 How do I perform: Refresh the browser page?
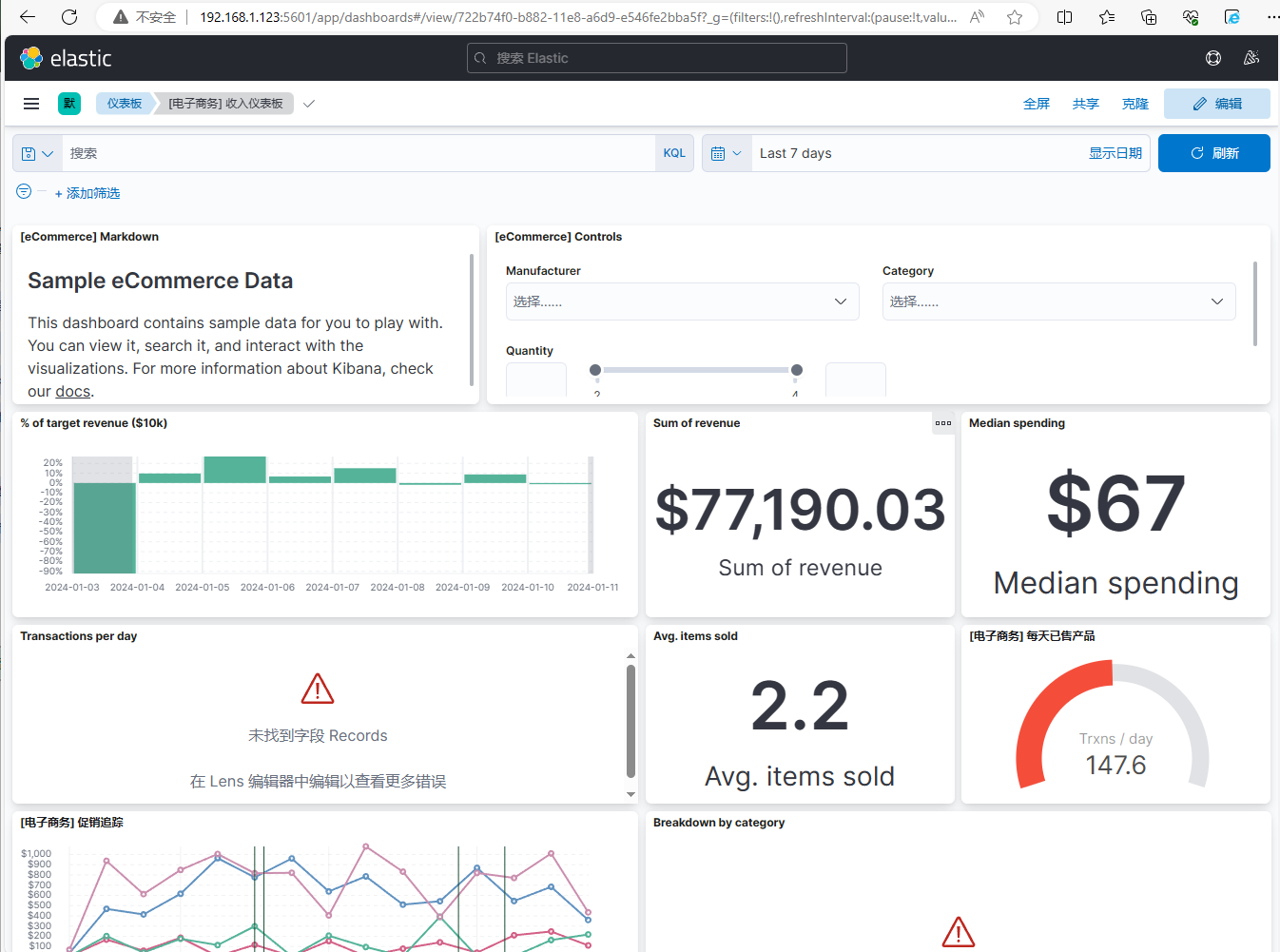(x=69, y=17)
